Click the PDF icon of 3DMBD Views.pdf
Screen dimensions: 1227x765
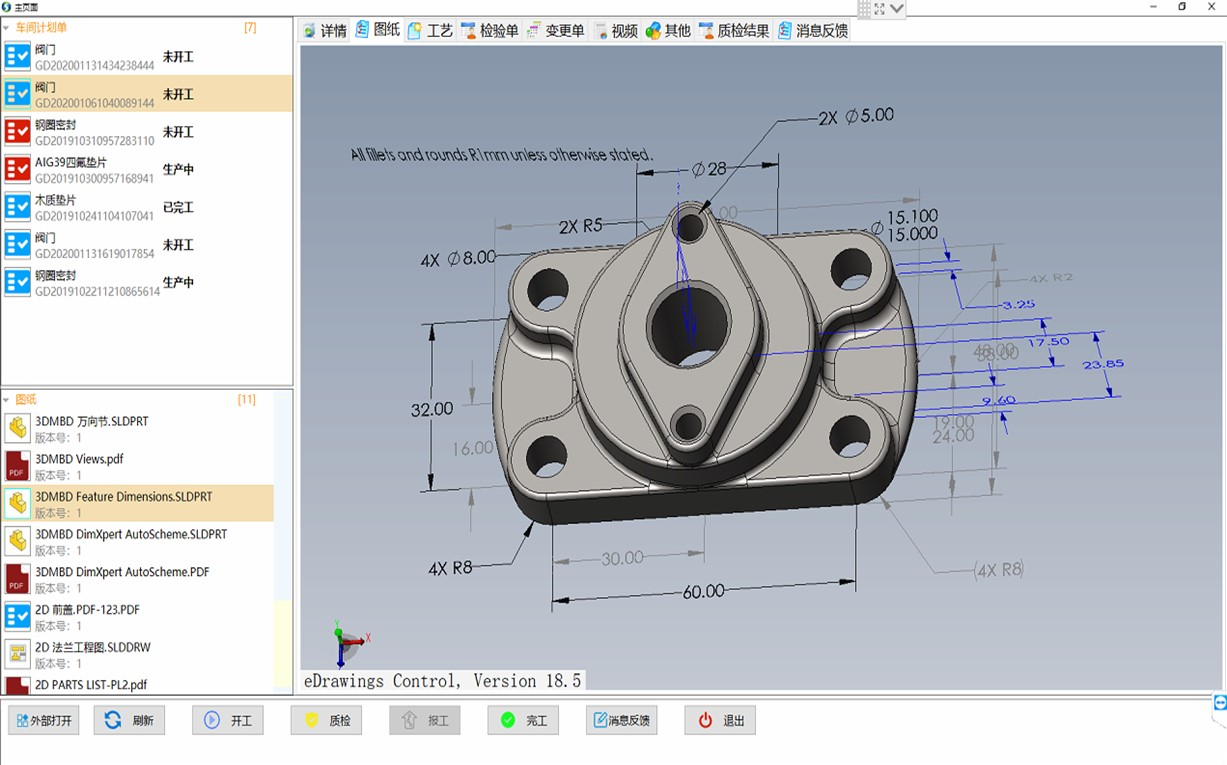pos(17,465)
